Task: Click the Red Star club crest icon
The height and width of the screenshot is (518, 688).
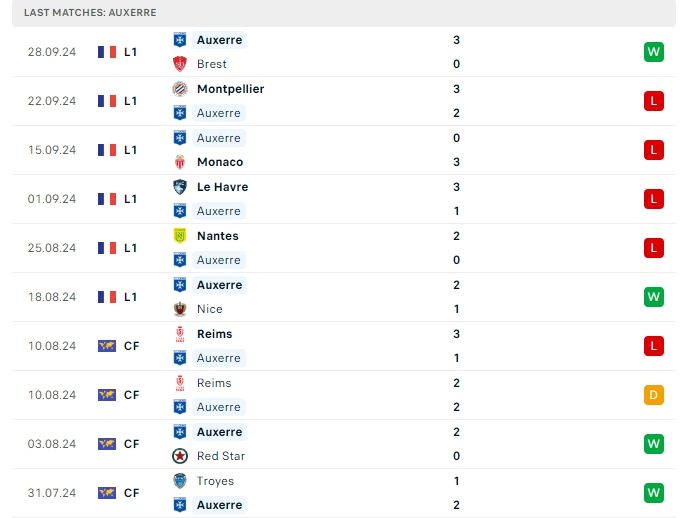Action: (x=180, y=456)
